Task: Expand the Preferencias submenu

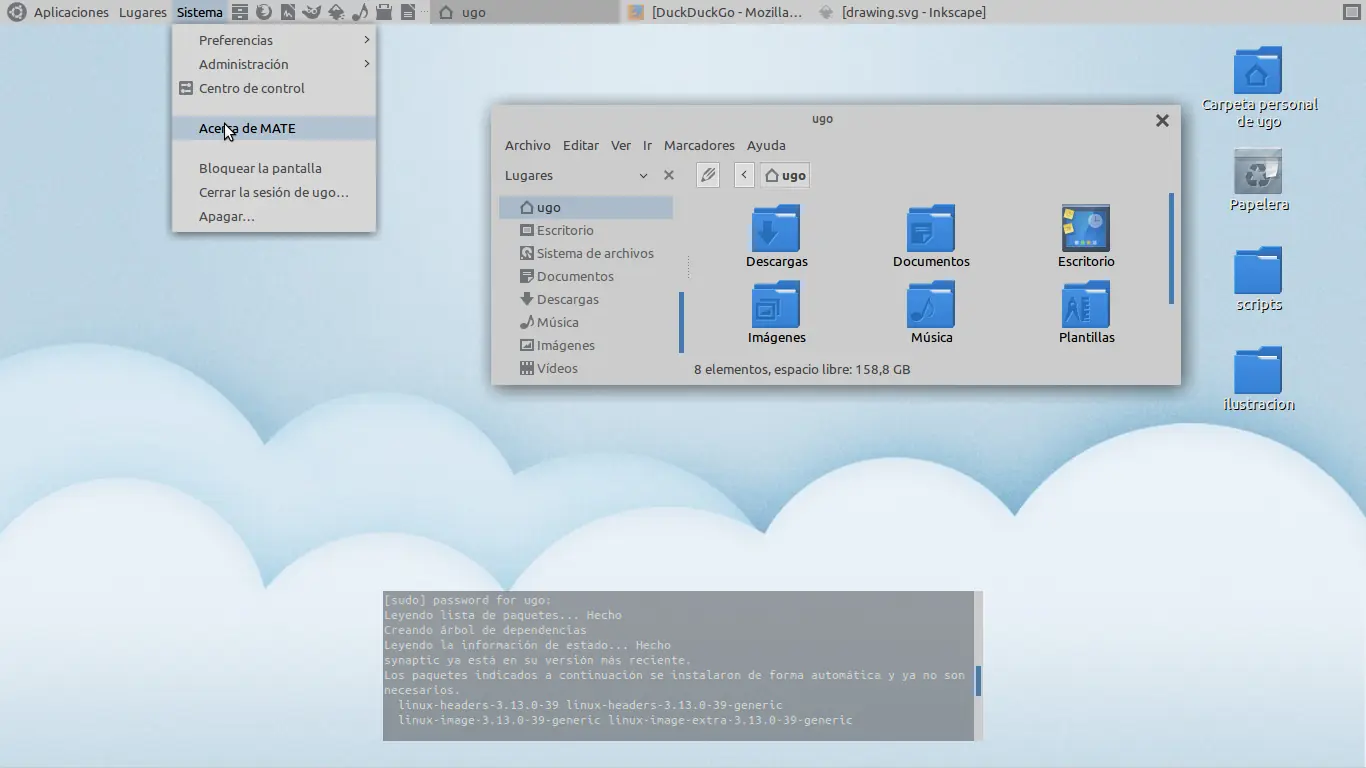Action: [x=274, y=40]
